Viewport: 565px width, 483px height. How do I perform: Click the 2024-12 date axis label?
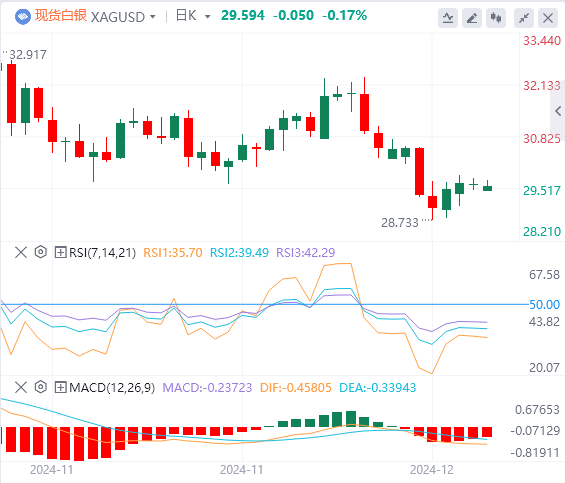click(x=432, y=470)
